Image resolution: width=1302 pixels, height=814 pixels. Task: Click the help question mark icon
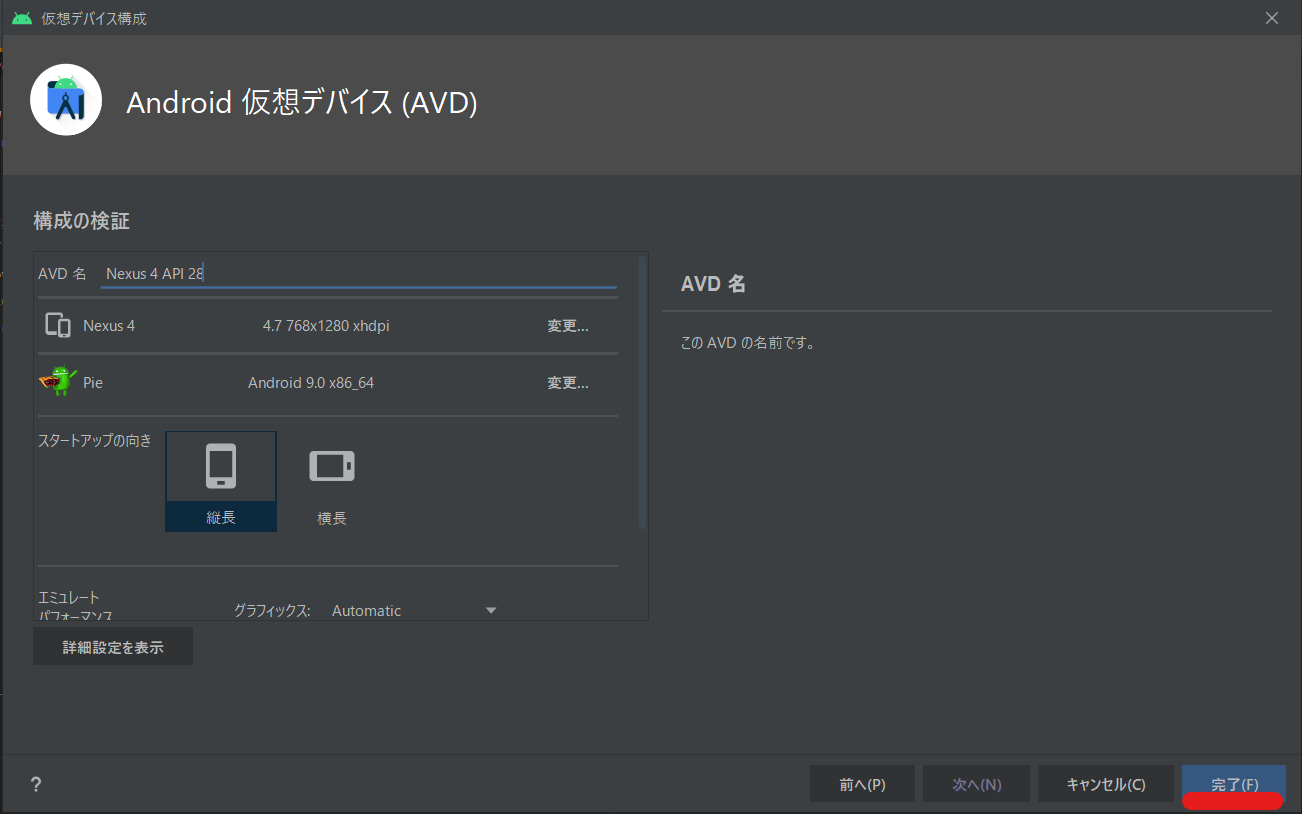click(36, 784)
